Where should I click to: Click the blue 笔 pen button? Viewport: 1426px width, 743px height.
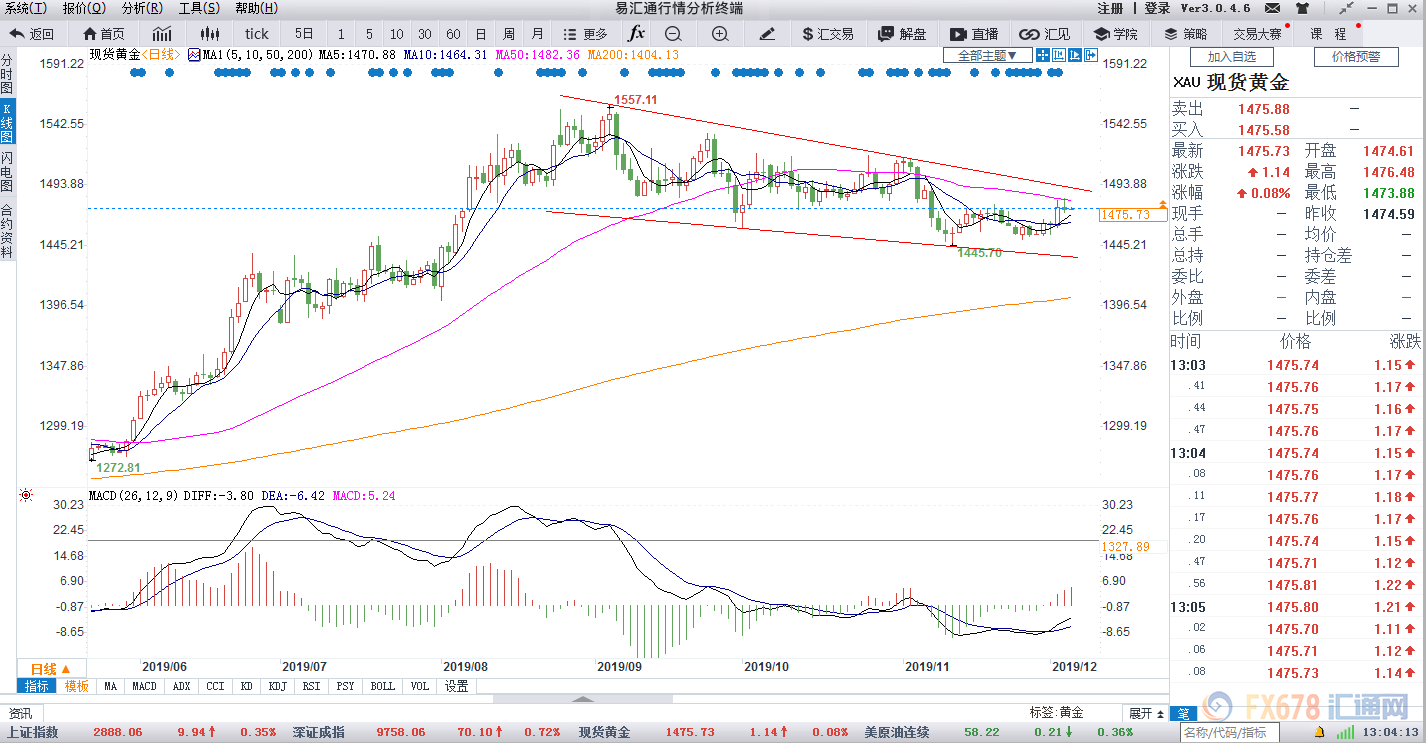[x=1182, y=713]
